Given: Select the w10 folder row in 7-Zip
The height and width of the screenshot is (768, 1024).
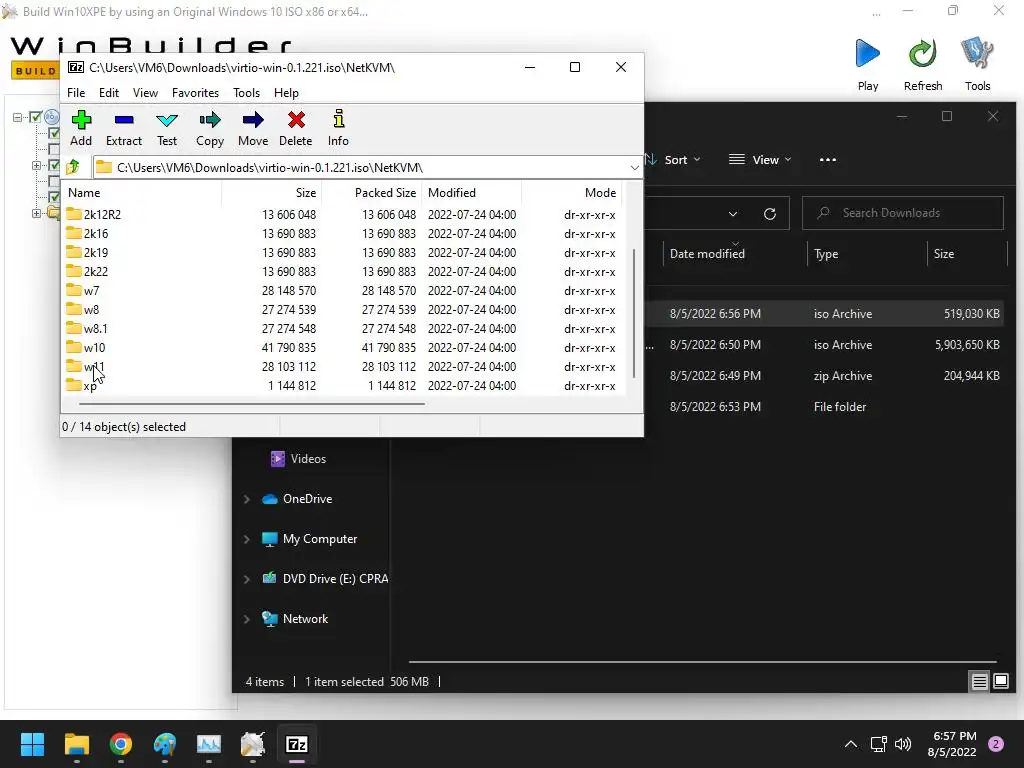Looking at the screenshot, I should click(x=344, y=347).
